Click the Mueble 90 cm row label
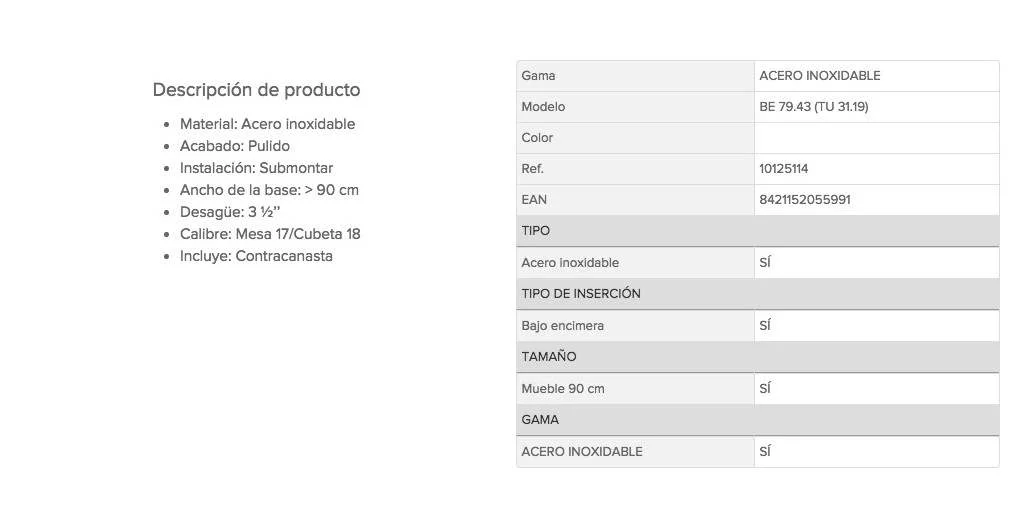The width and height of the screenshot is (1032, 527). [562, 389]
